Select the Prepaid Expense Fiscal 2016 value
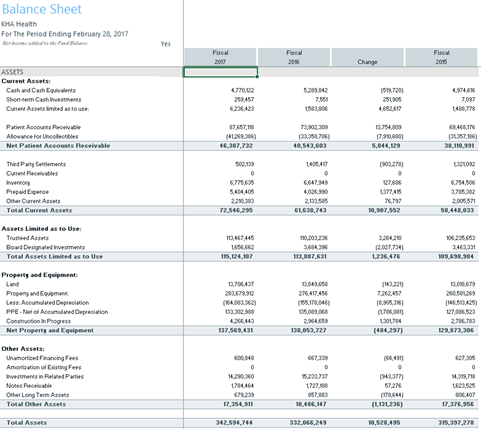Image resolution: width=481 pixels, height=429 pixels. 316,192
